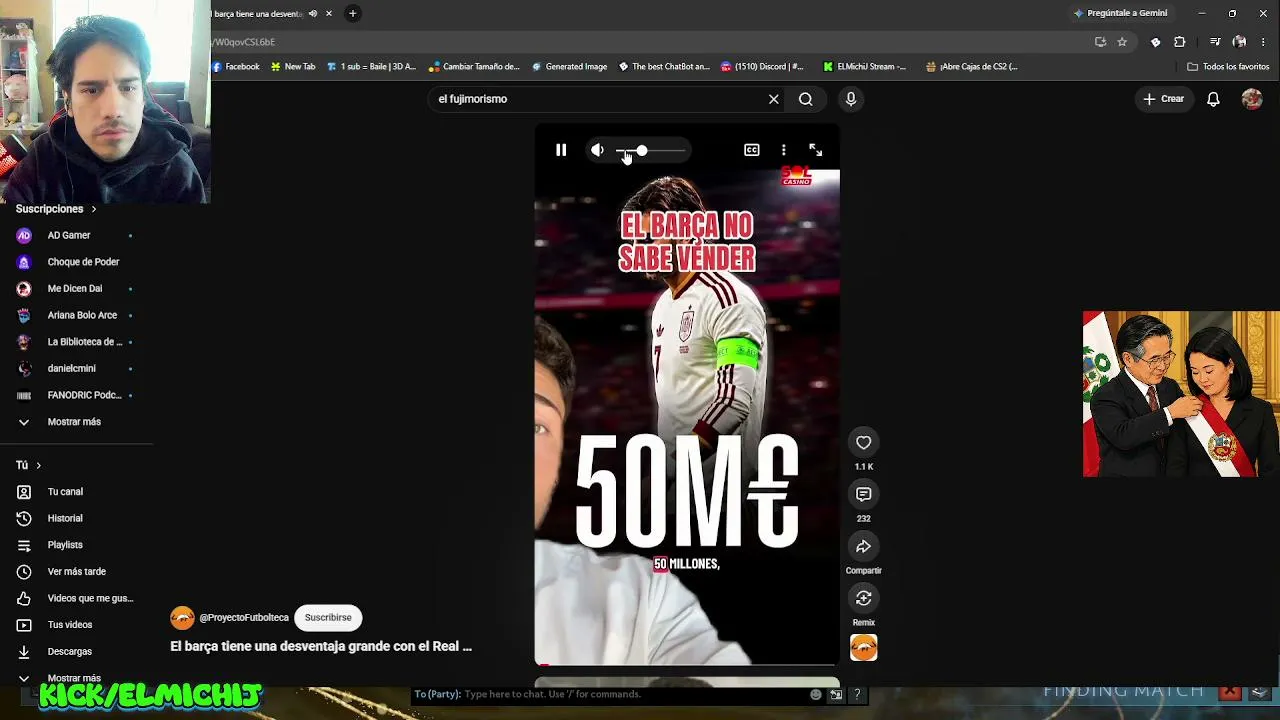Open the browser Extensions puzzle icon
Viewport: 1280px width, 720px height.
click(1180, 42)
